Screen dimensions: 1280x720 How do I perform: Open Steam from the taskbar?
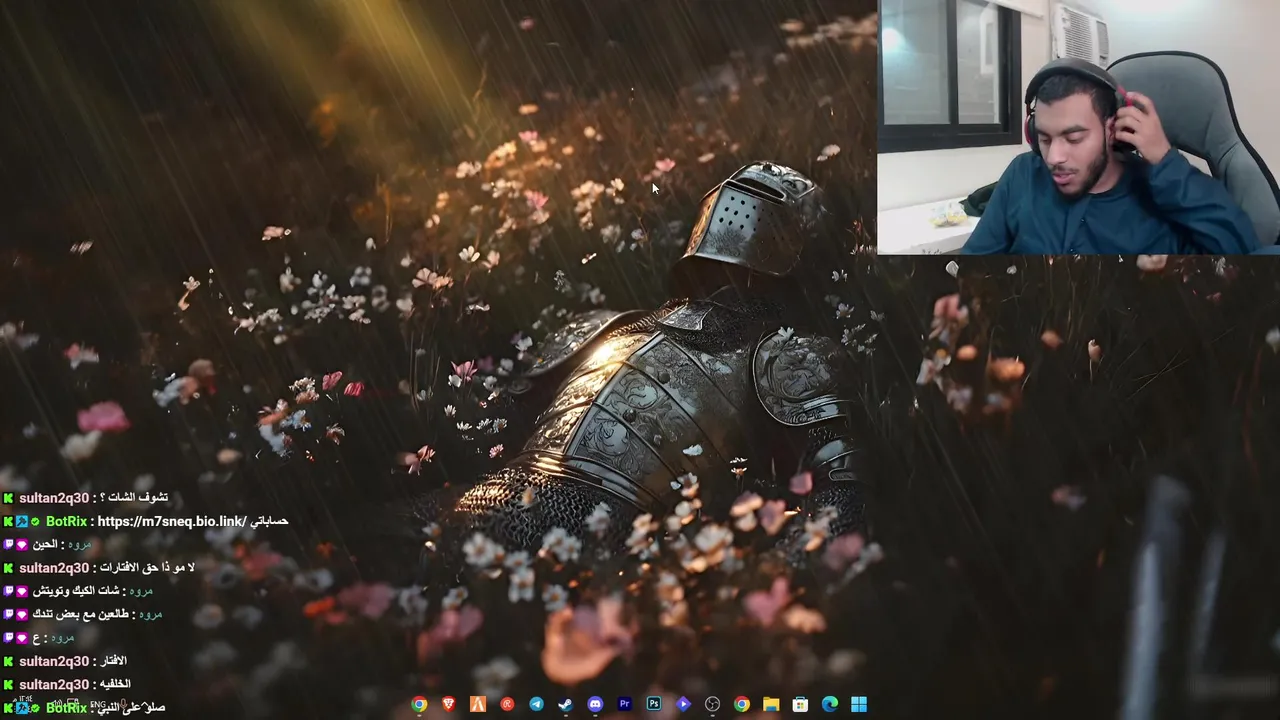(565, 704)
